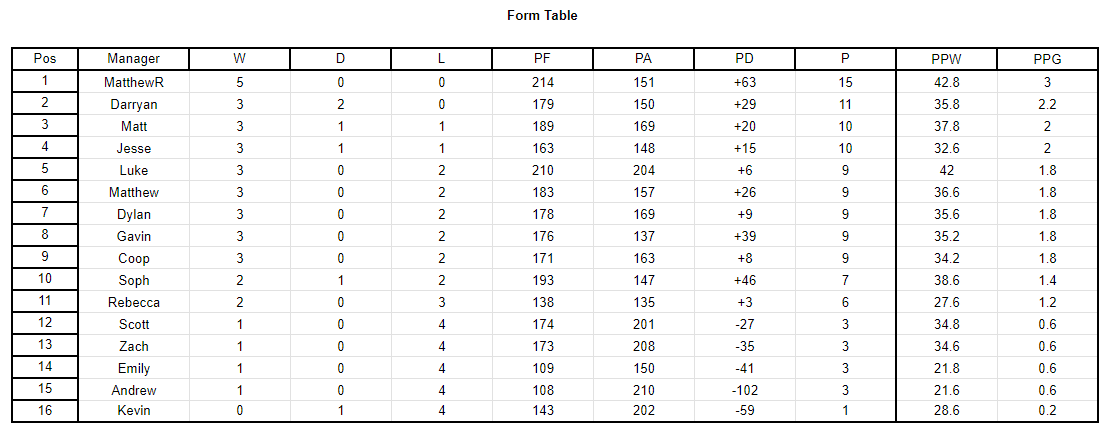Select the Manager column header
Viewport: 1112px width, 427px height.
(x=133, y=59)
